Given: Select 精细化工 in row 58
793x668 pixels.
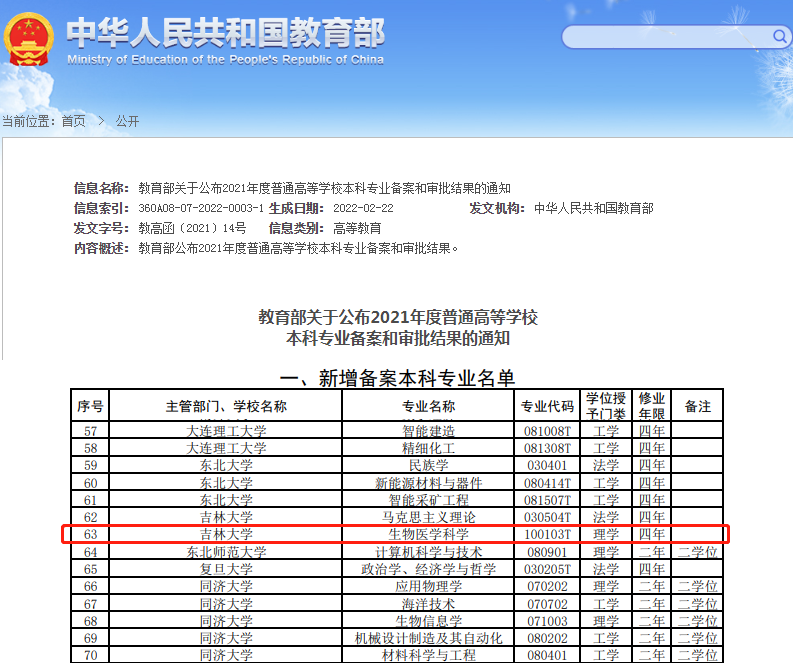Looking at the screenshot, I should tap(428, 448).
